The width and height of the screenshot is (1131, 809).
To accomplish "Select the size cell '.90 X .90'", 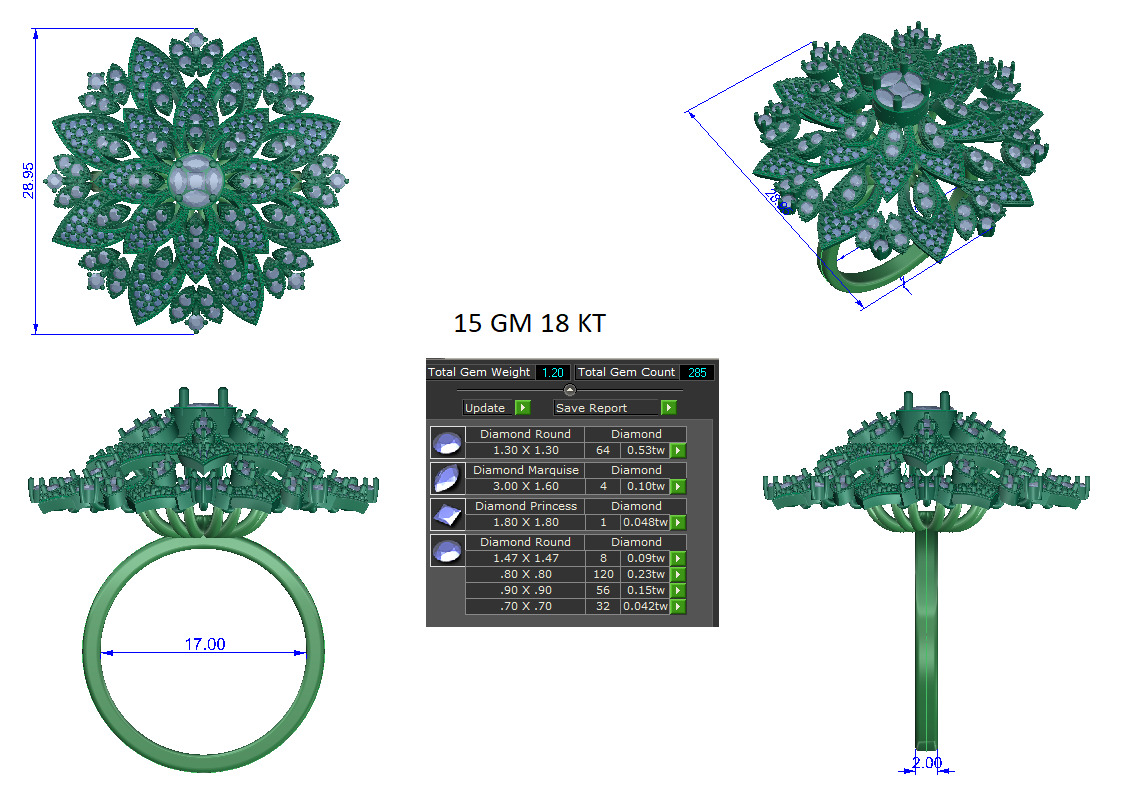I will coord(526,590).
